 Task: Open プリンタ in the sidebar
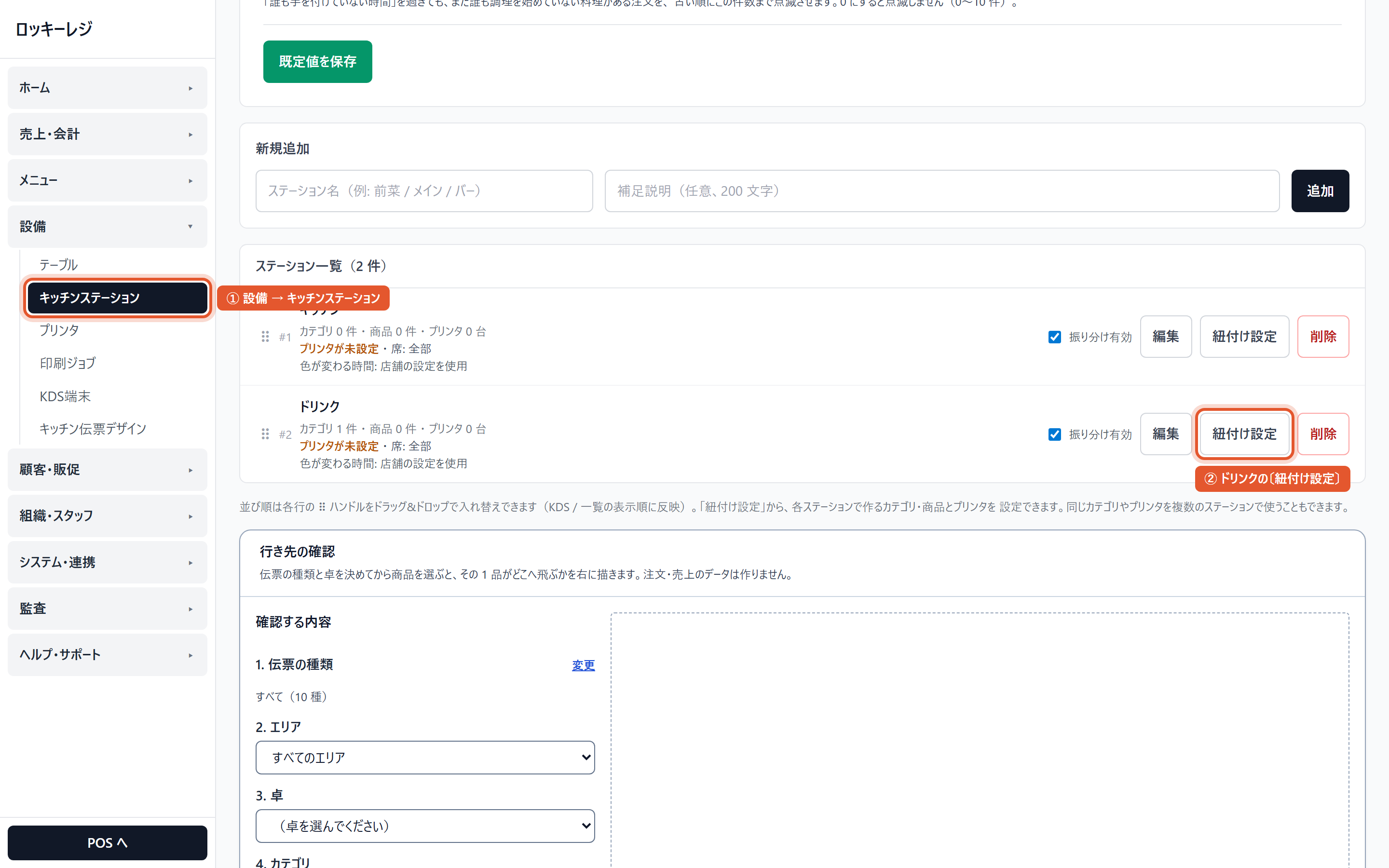tap(117, 331)
